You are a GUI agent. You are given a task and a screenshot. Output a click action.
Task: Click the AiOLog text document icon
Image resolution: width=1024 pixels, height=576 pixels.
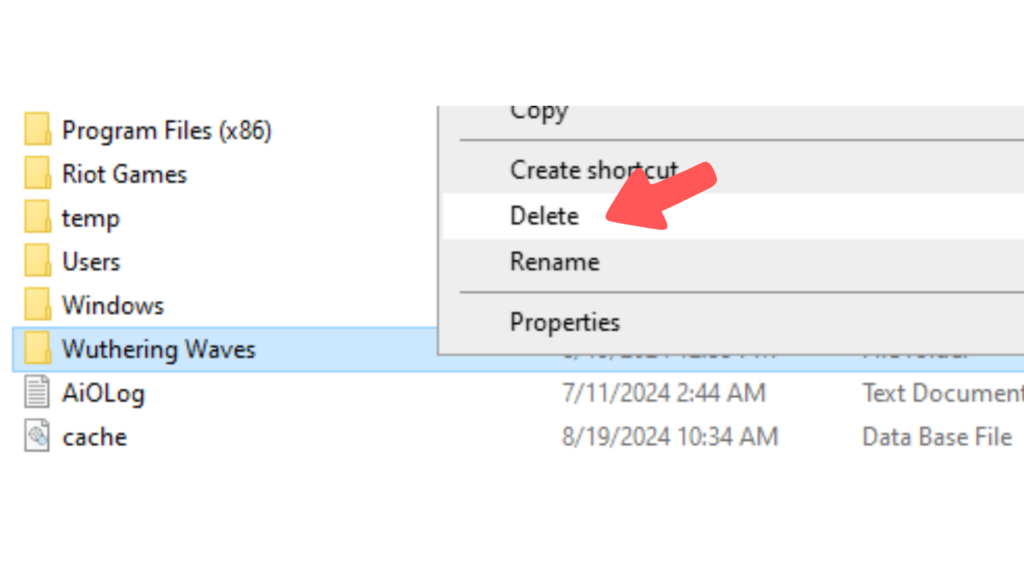click(x=37, y=392)
